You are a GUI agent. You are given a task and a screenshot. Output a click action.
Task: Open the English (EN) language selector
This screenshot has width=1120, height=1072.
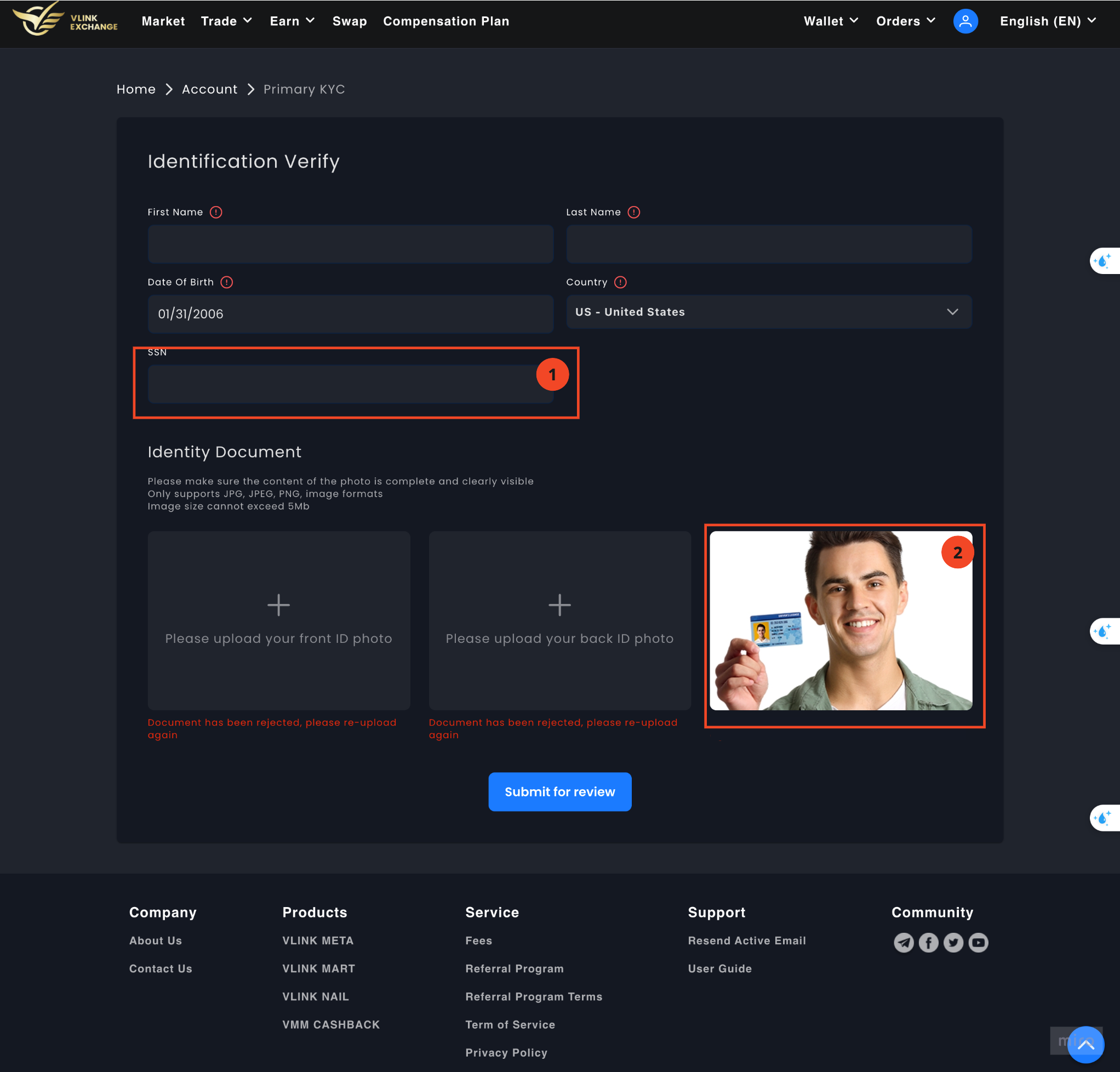pos(1048,21)
